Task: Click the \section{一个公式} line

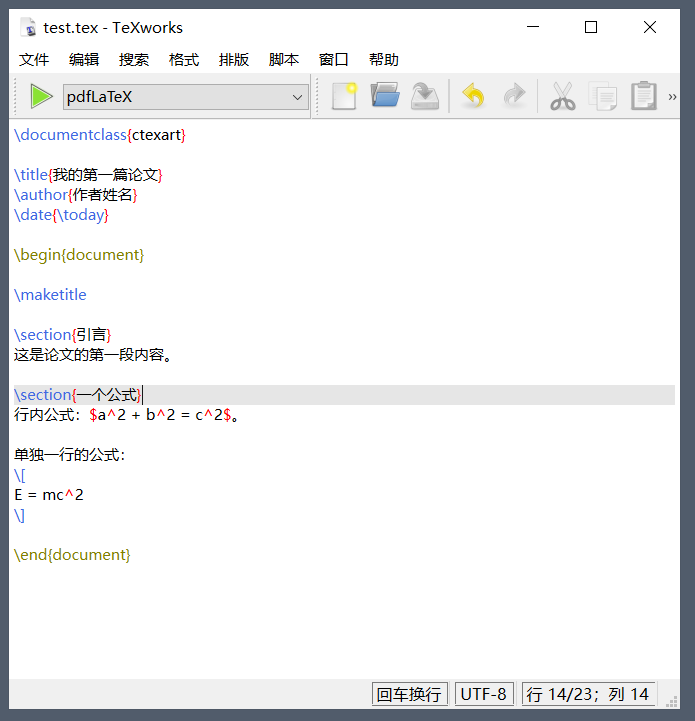Action: point(78,395)
